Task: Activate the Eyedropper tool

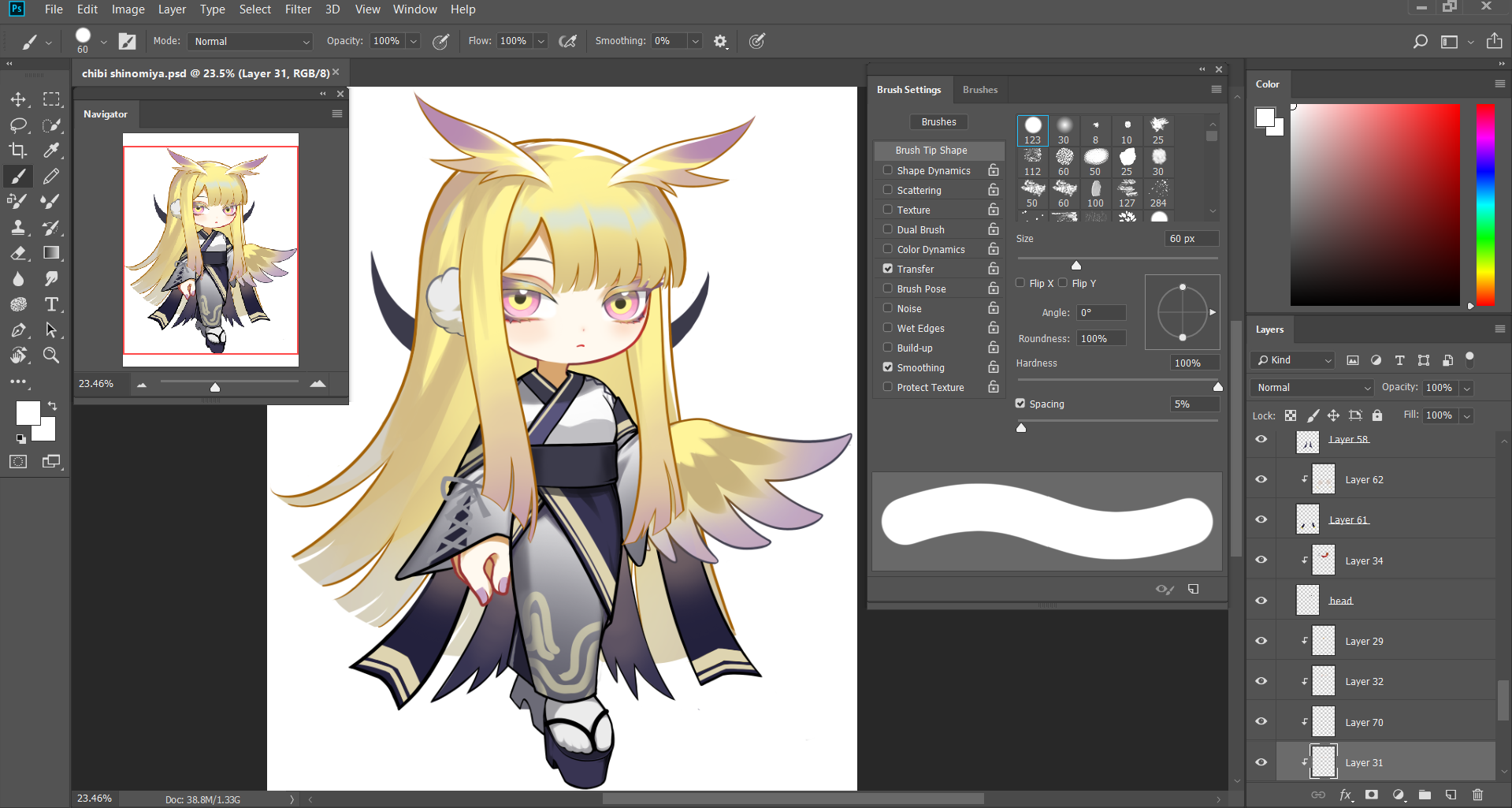Action: tap(52, 151)
